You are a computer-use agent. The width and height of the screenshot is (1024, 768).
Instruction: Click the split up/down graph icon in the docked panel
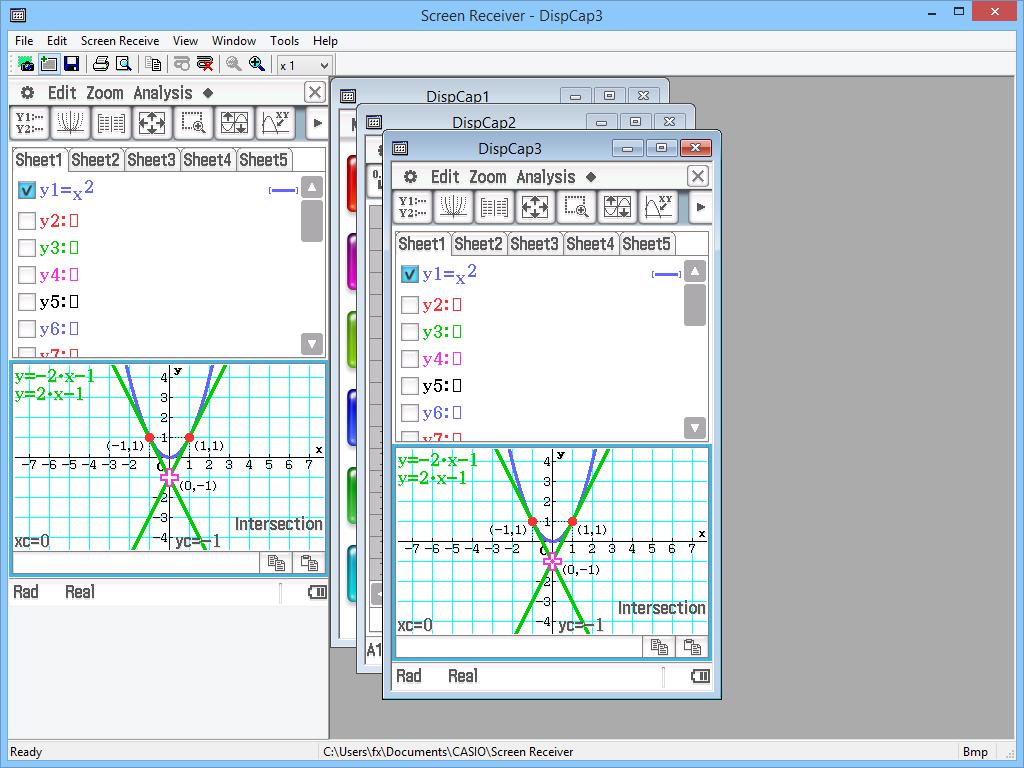point(234,123)
